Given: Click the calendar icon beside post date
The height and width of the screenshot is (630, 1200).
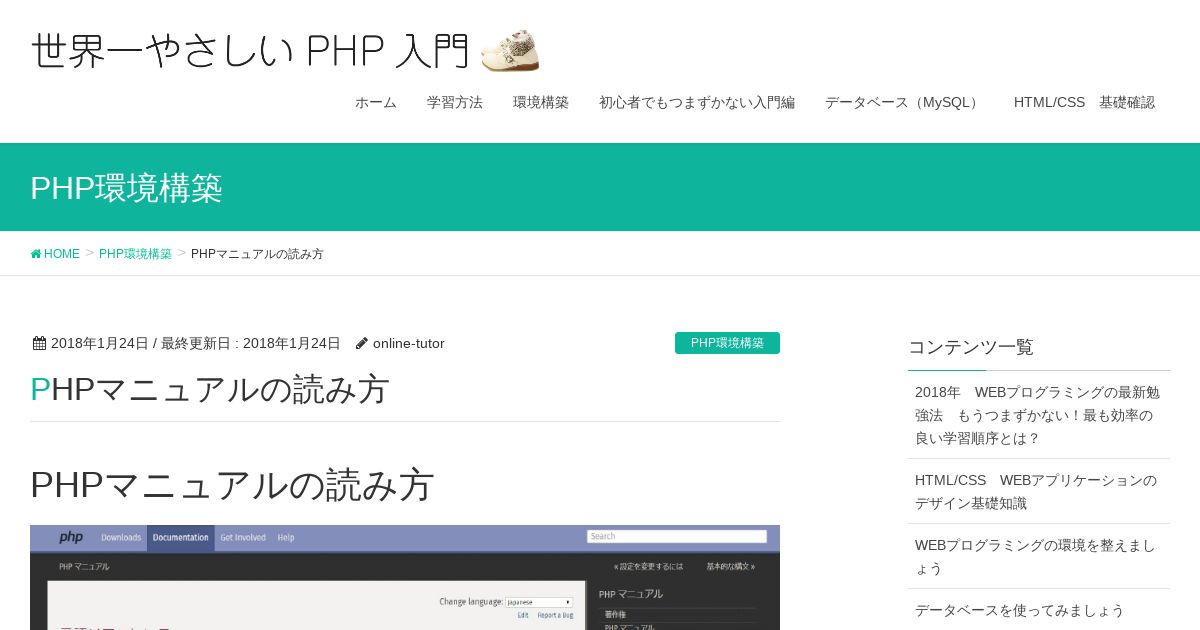Looking at the screenshot, I should click(x=39, y=343).
